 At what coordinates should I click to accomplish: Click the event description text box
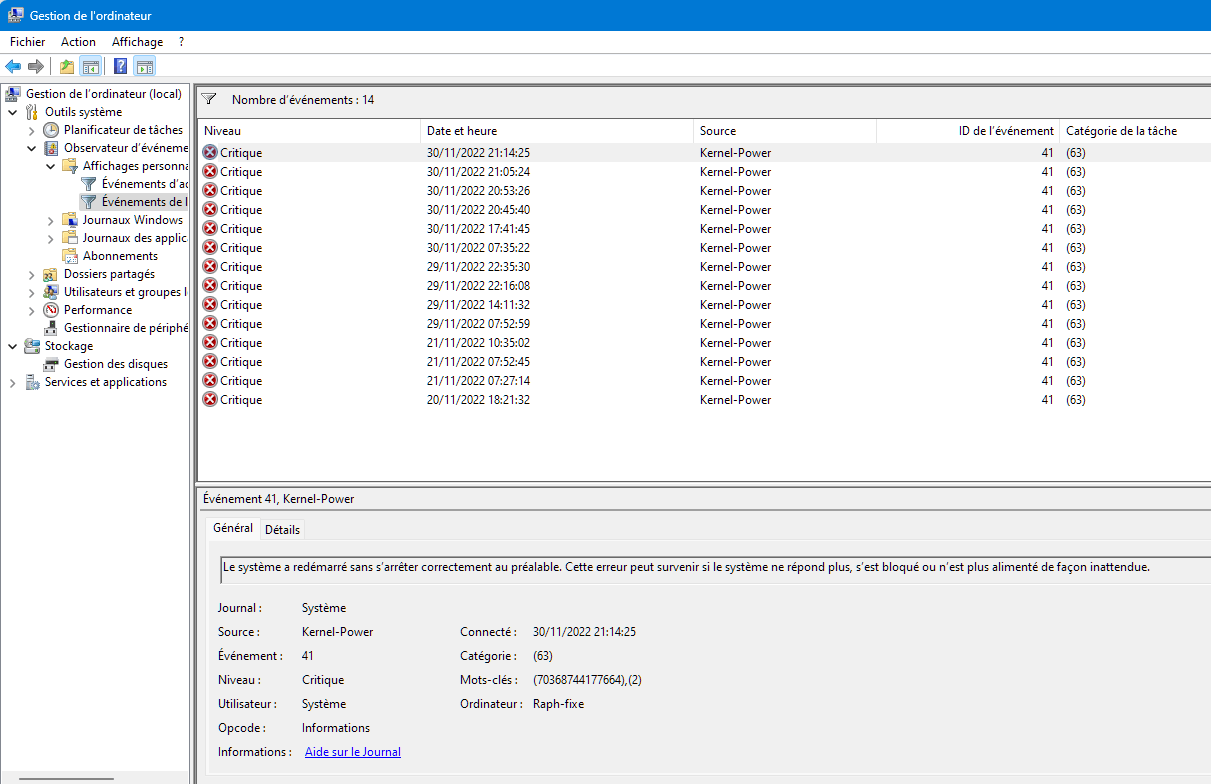[x=715, y=568]
